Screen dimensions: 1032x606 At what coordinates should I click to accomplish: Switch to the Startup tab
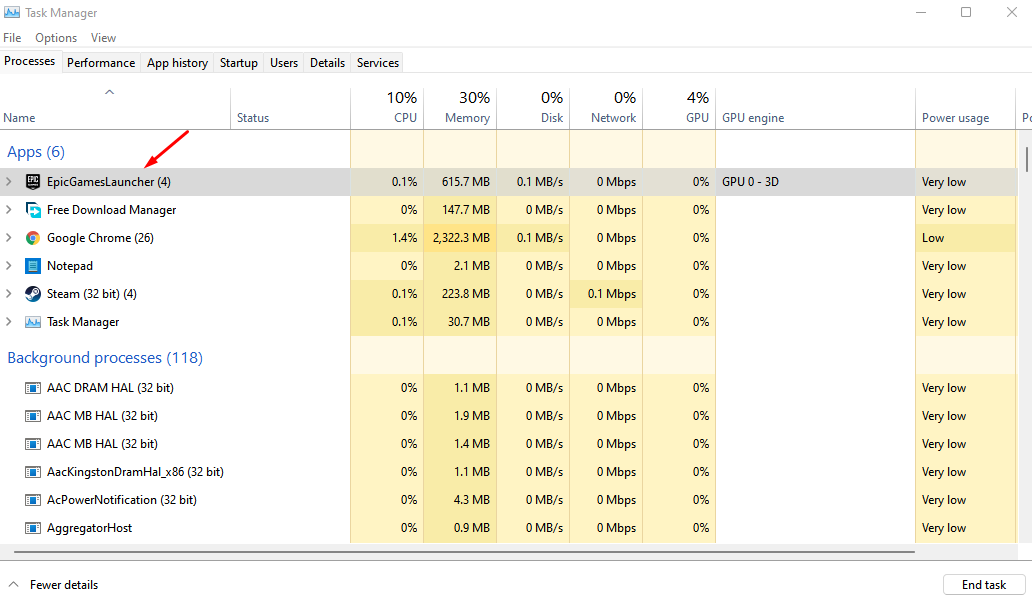point(238,63)
